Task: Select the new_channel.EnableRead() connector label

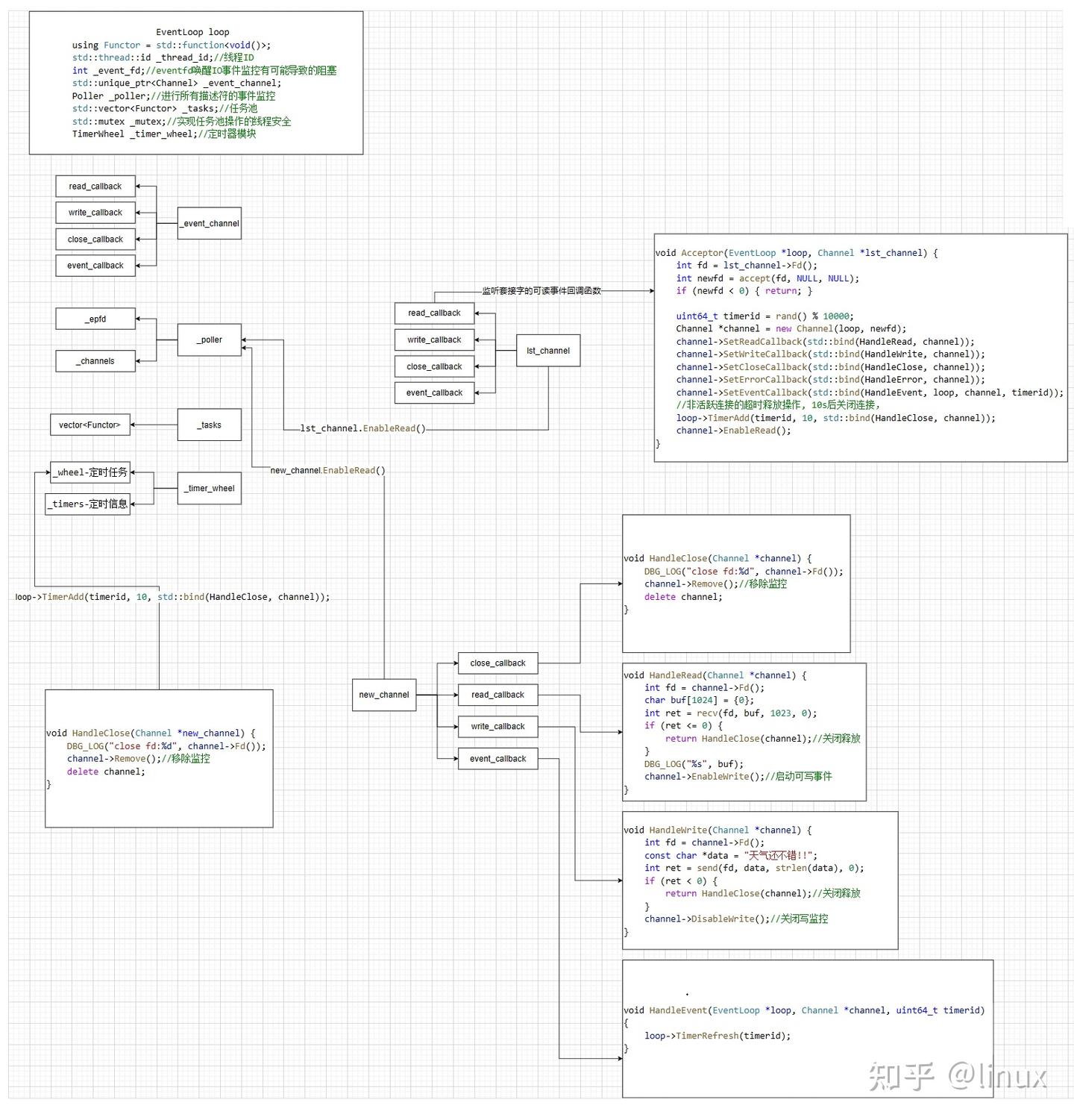Action: coord(327,470)
